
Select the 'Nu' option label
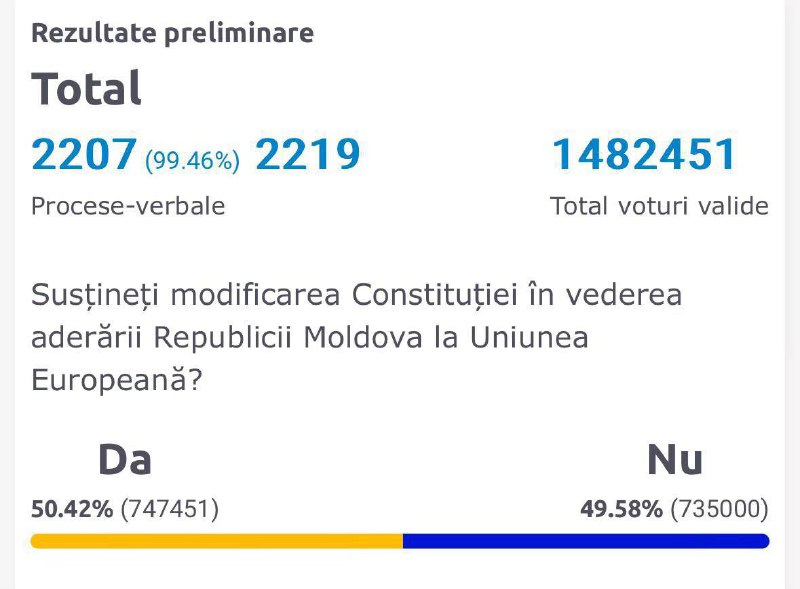pos(675,460)
